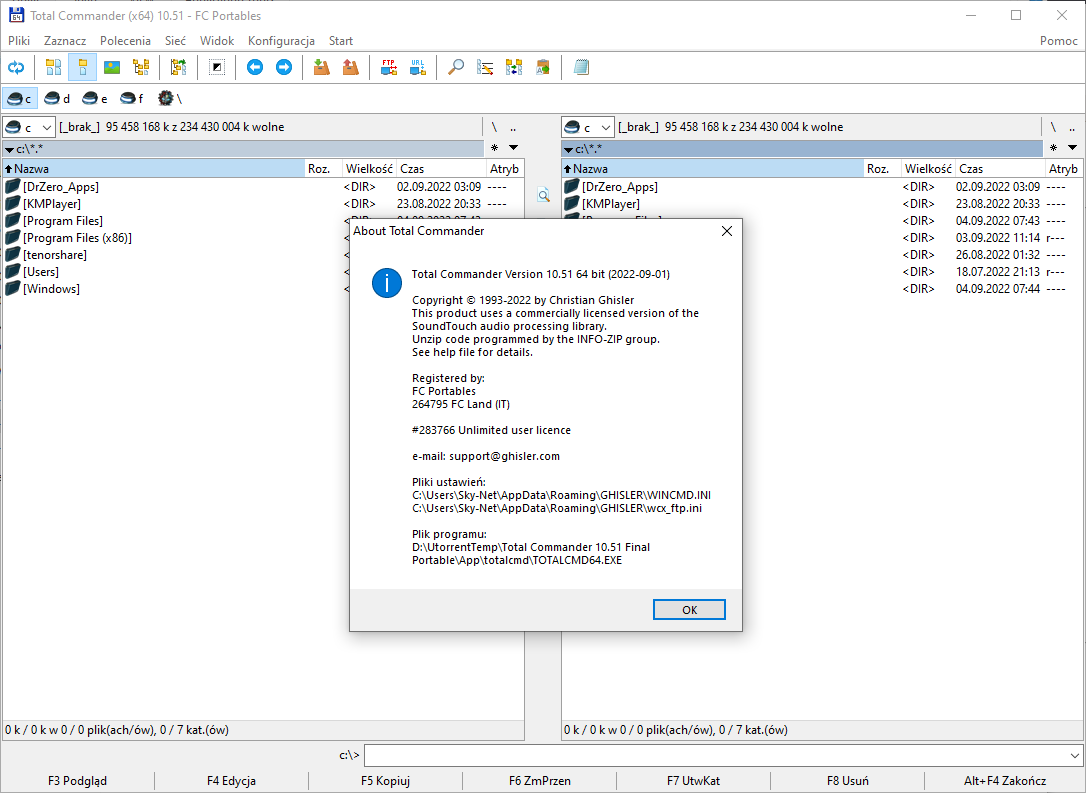
Task: Open the Start menu item
Action: pos(341,41)
